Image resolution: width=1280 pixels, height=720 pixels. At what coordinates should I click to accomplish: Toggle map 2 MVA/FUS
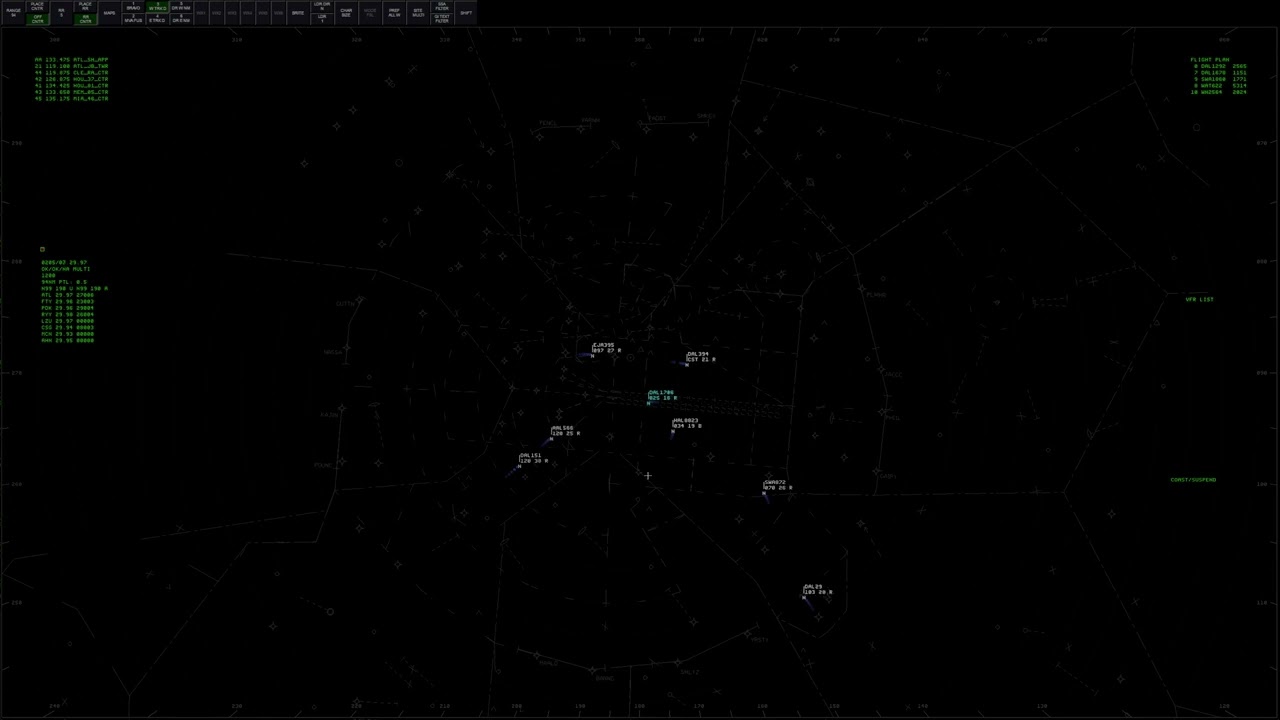[133, 18]
